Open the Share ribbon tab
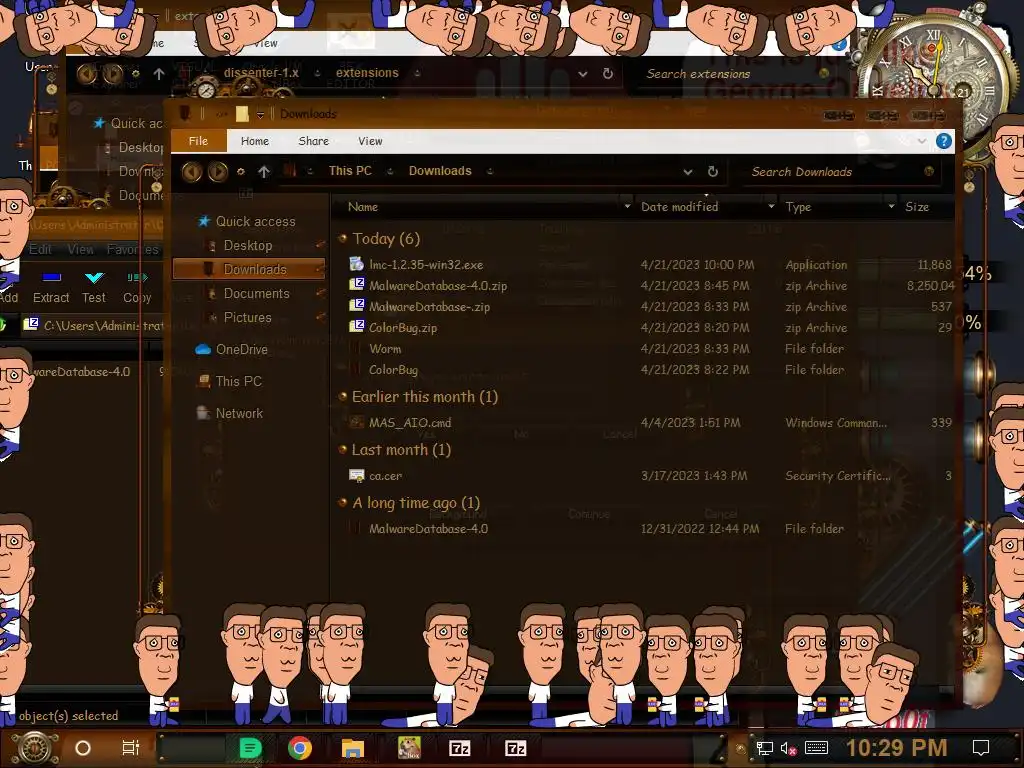This screenshot has width=1024, height=768. [x=313, y=141]
